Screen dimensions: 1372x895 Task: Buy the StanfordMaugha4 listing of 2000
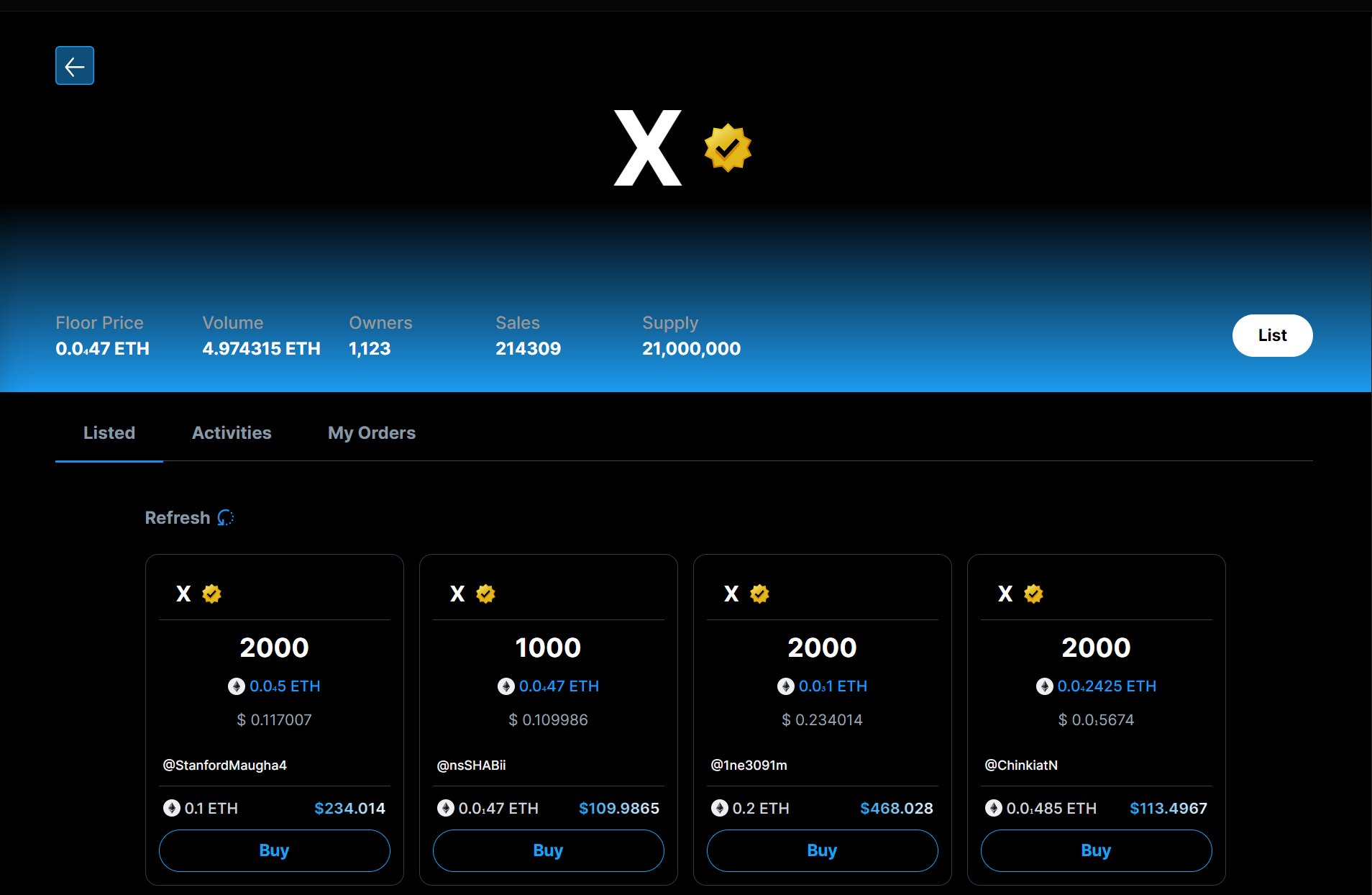coord(274,850)
